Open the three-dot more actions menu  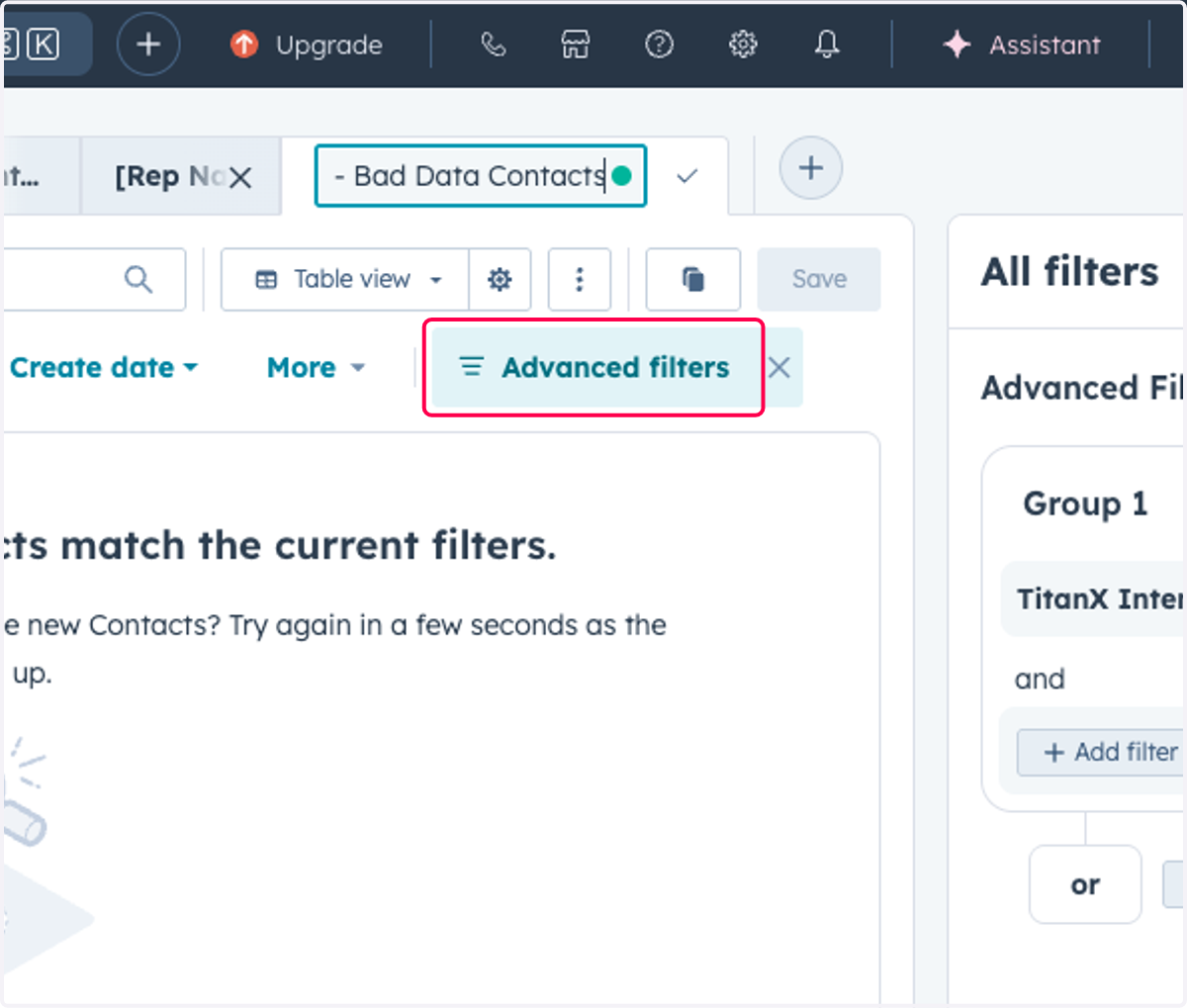580,280
